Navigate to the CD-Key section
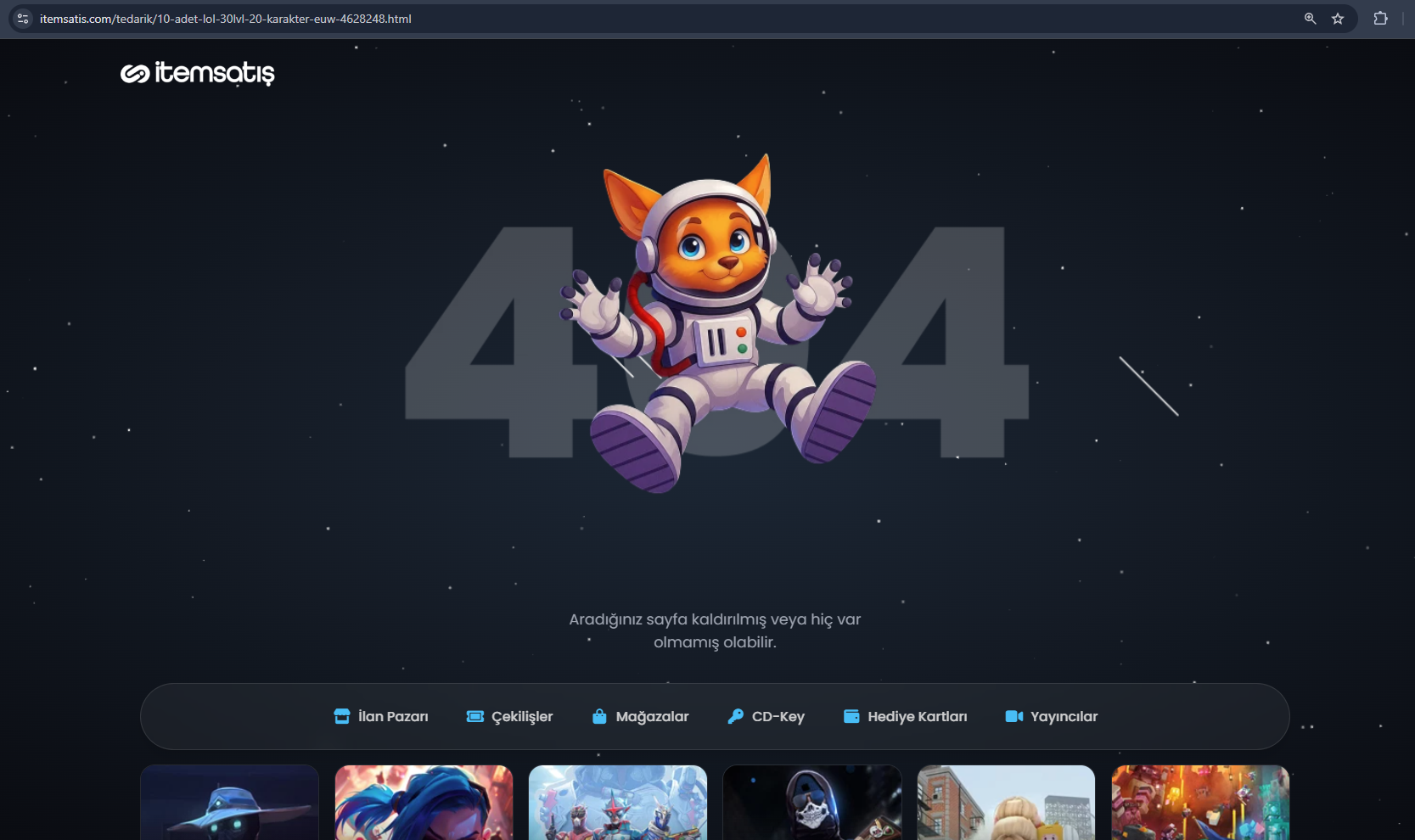The width and height of the screenshot is (1415, 840). tap(766, 716)
